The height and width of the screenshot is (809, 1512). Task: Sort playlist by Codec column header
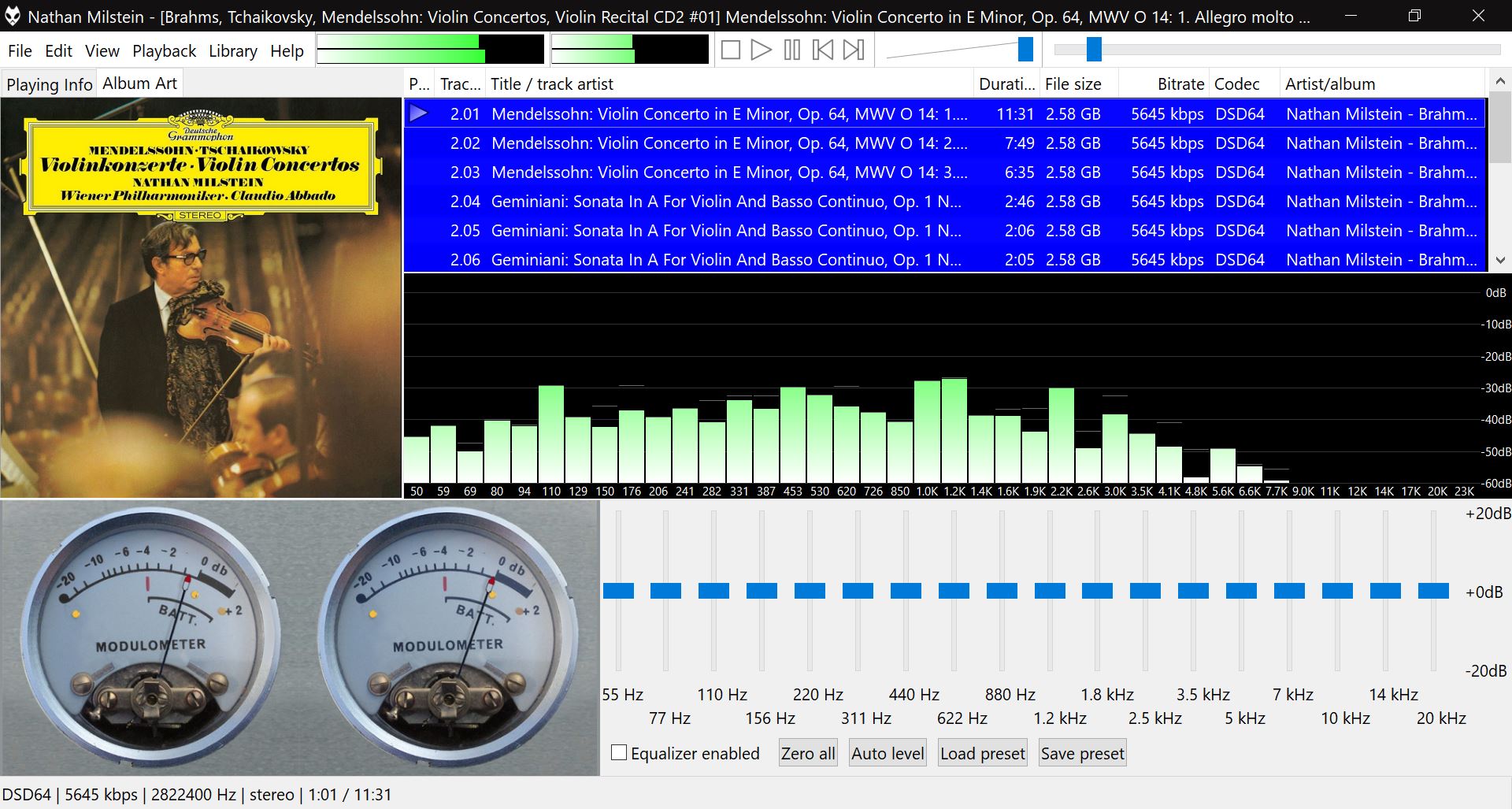pyautogui.click(x=1244, y=84)
